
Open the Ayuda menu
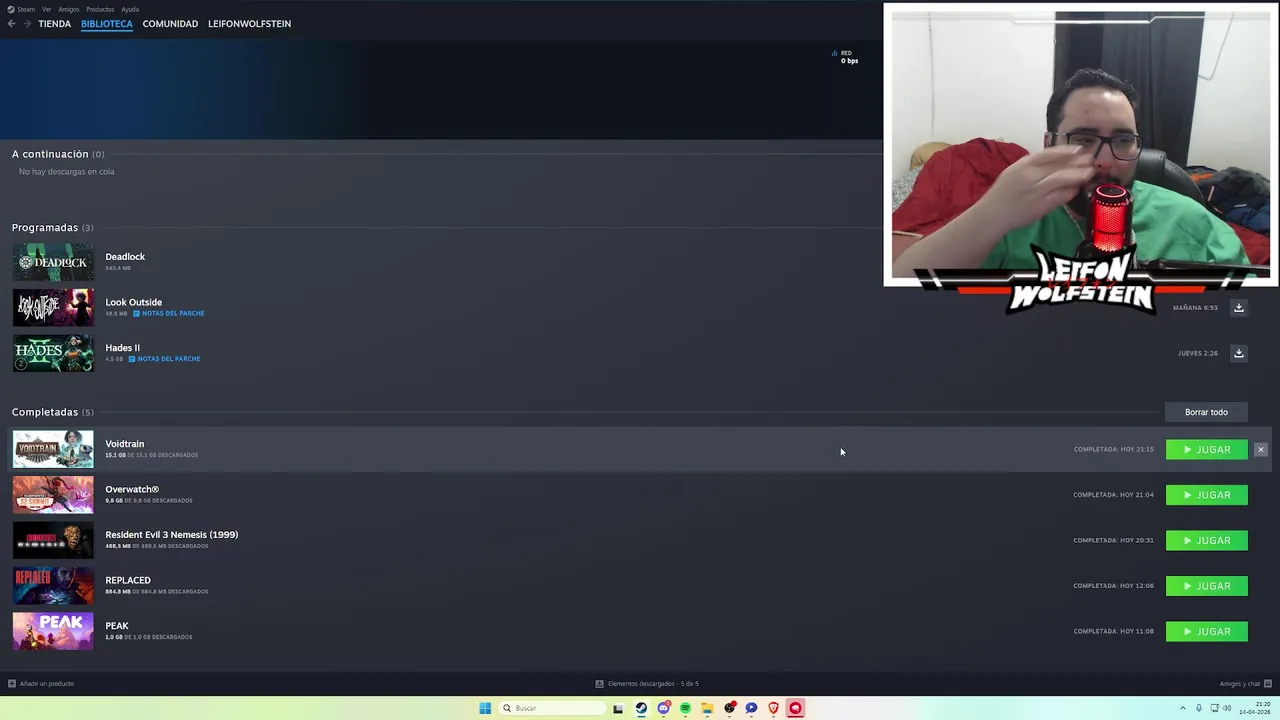130,9
